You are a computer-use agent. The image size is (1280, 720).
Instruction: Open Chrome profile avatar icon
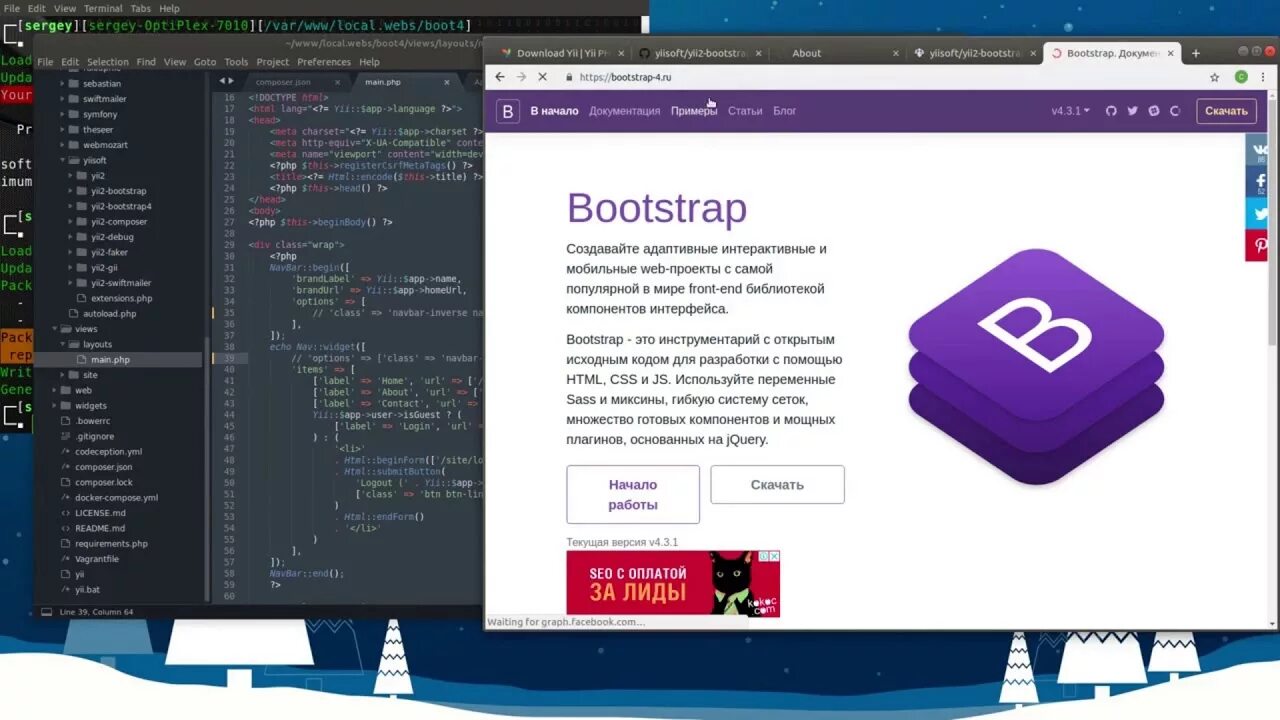(x=1241, y=77)
